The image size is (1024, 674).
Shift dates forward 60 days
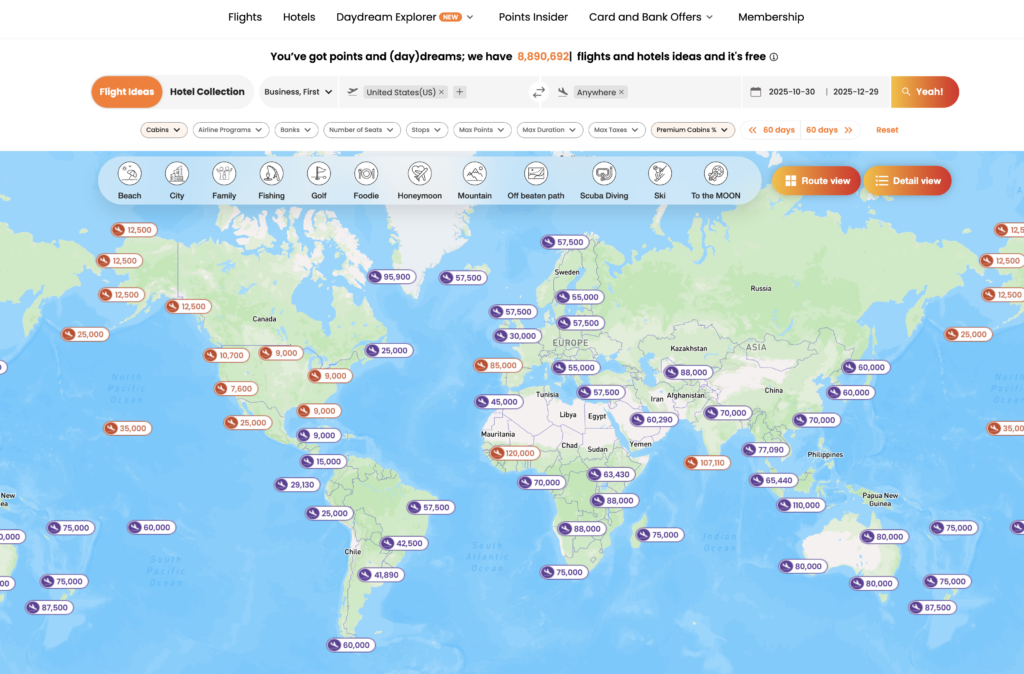point(830,130)
